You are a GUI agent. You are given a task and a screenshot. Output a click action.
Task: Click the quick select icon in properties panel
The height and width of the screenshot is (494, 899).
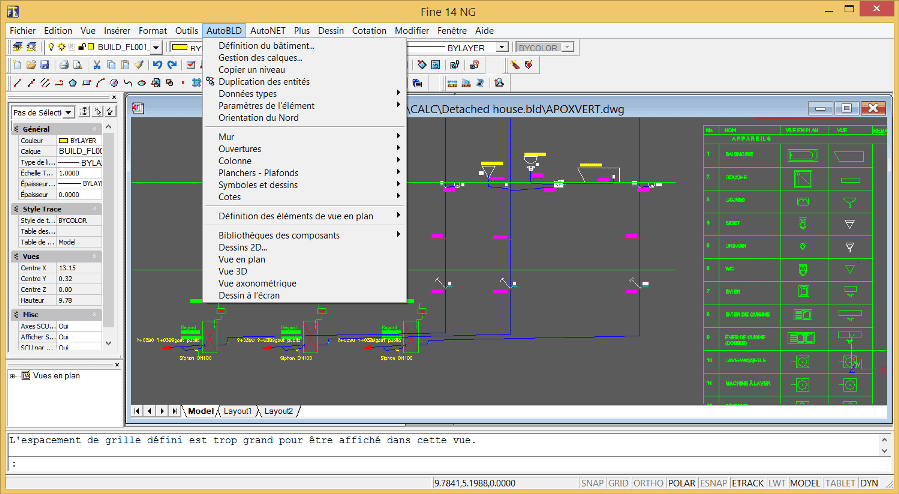(110, 112)
